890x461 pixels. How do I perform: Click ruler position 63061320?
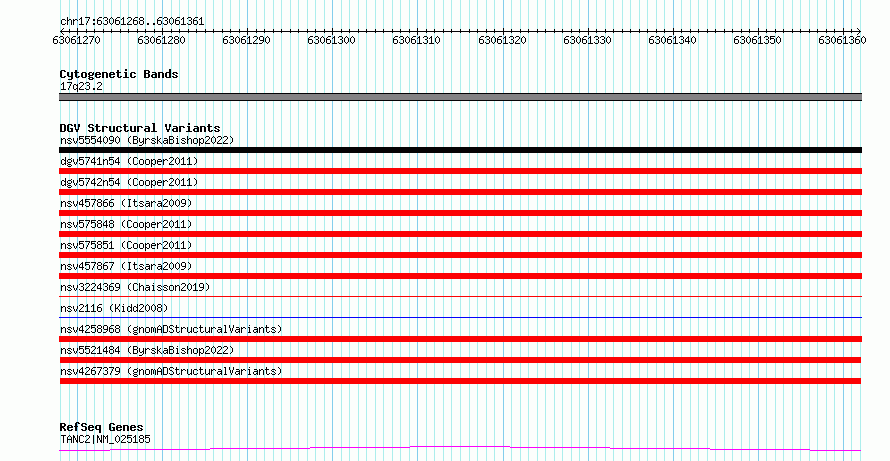(502, 40)
